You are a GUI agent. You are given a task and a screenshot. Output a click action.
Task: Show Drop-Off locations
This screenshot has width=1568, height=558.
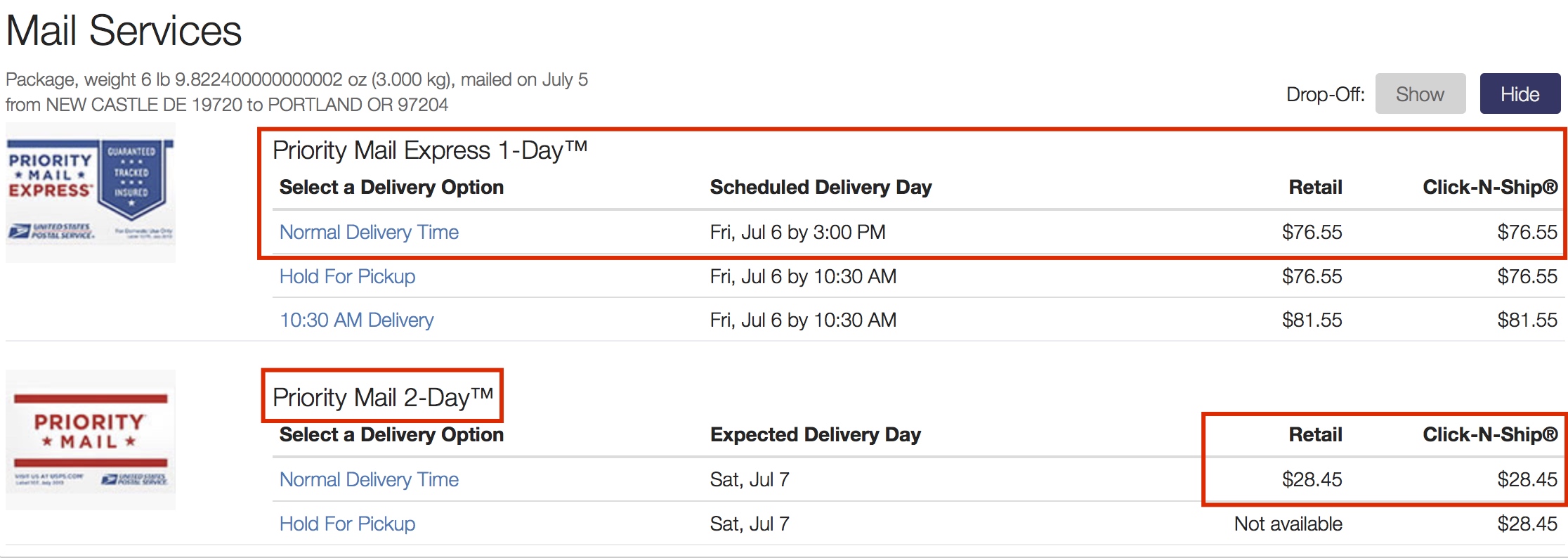[x=1420, y=93]
